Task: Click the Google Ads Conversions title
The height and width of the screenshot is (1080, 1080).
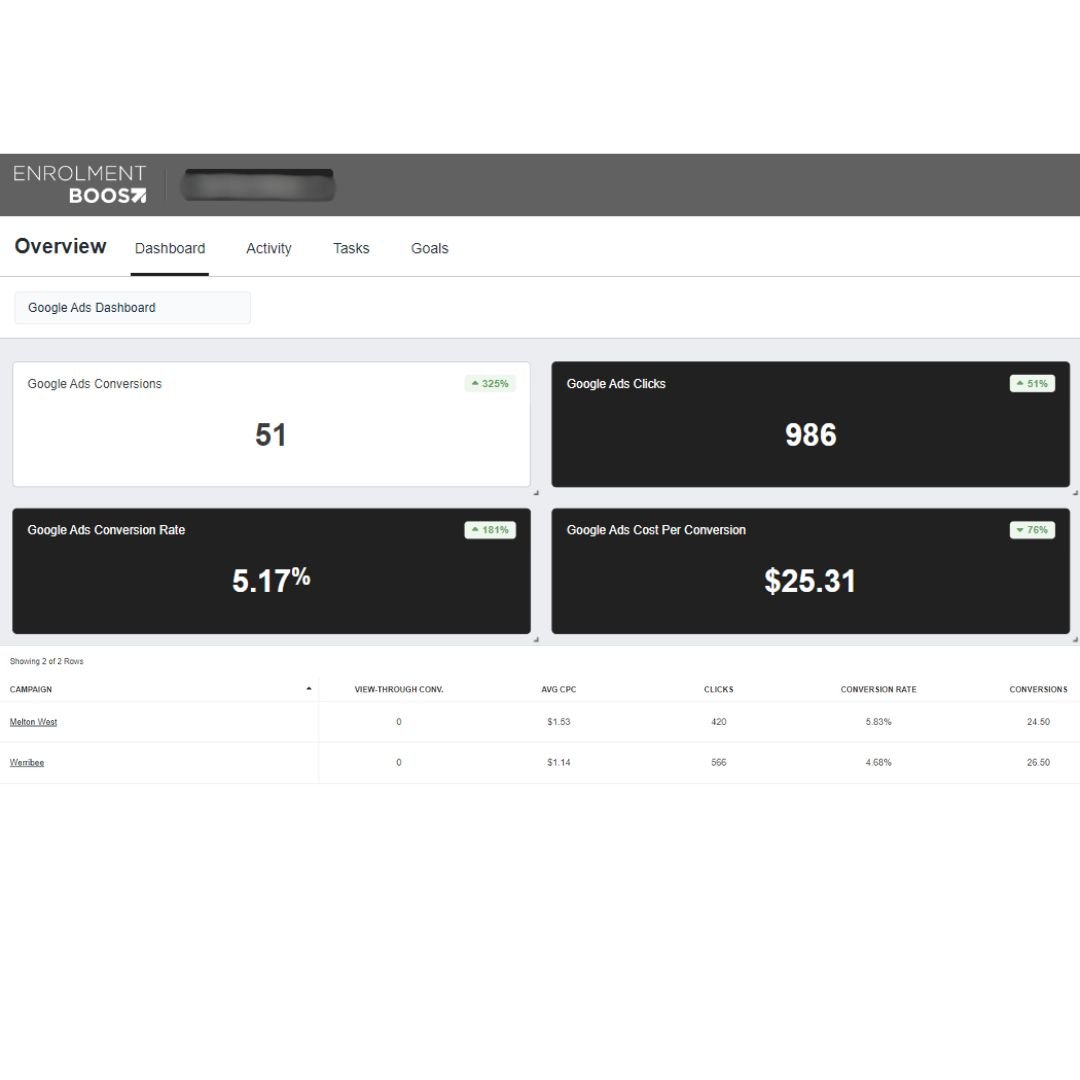Action: pyautogui.click(x=94, y=384)
